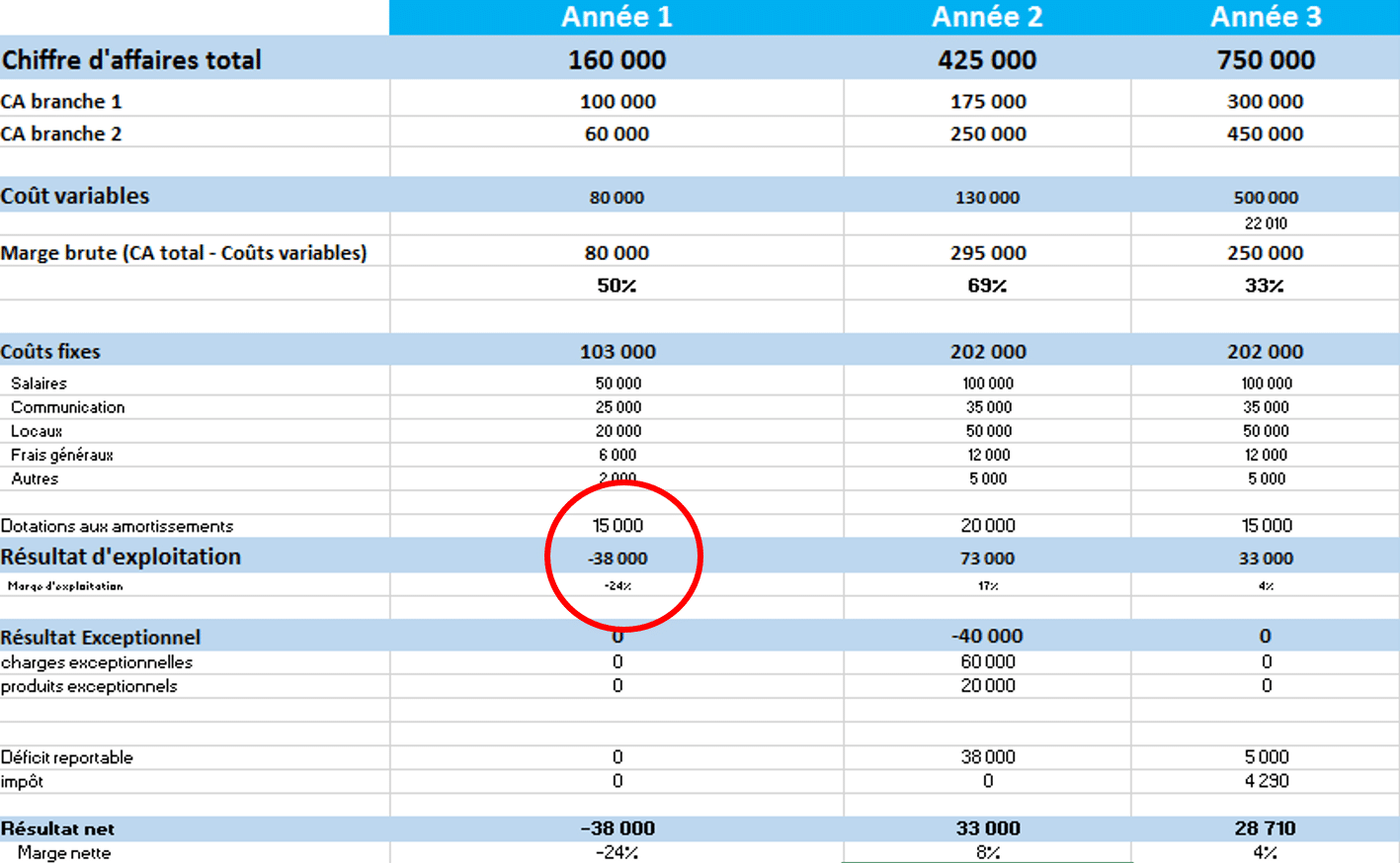Viewport: 1400px width, 863px height.
Task: Click the 'Dotations aux amortissements' label
Action: [x=117, y=526]
